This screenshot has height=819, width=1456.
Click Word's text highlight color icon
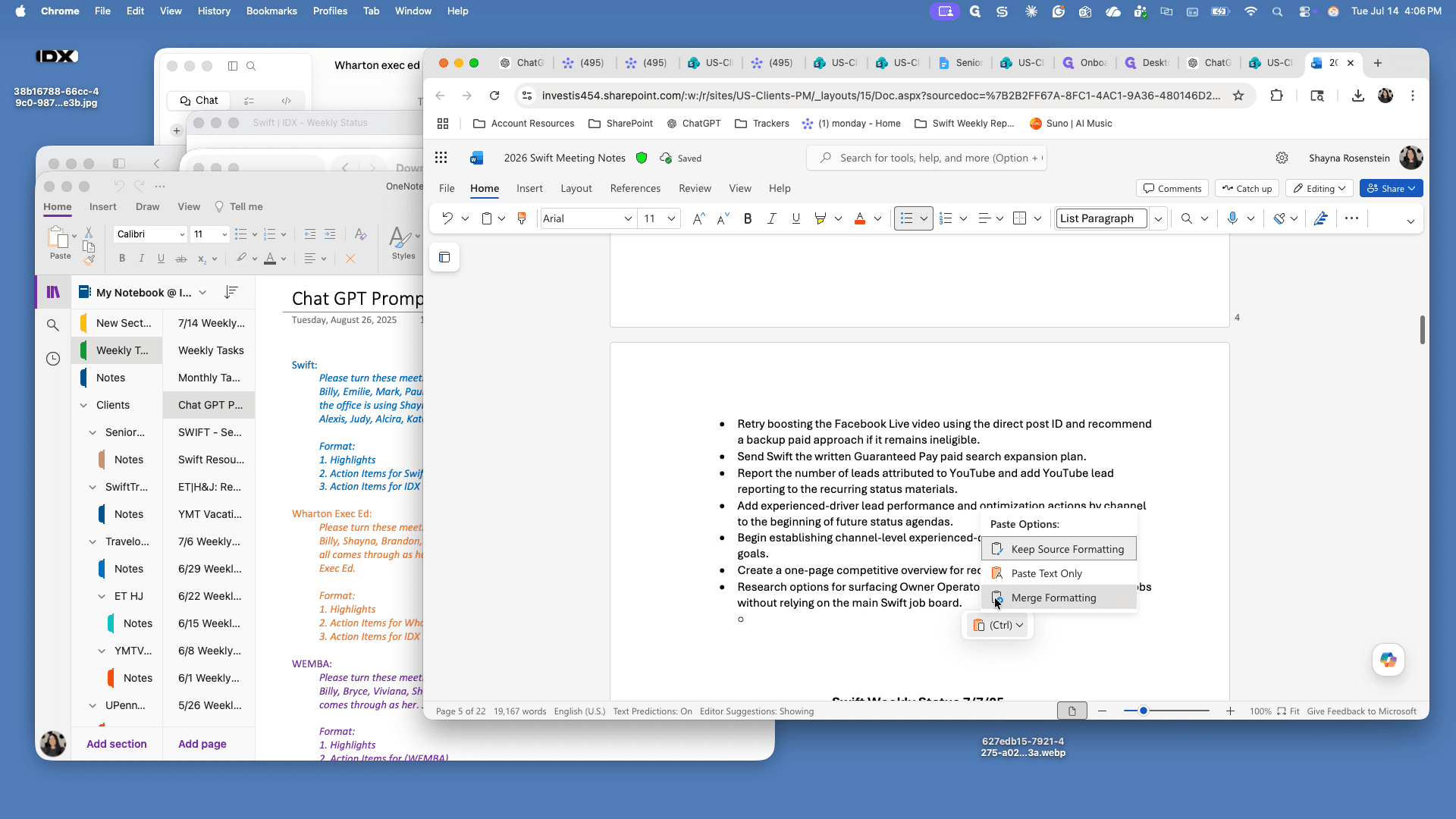820,218
